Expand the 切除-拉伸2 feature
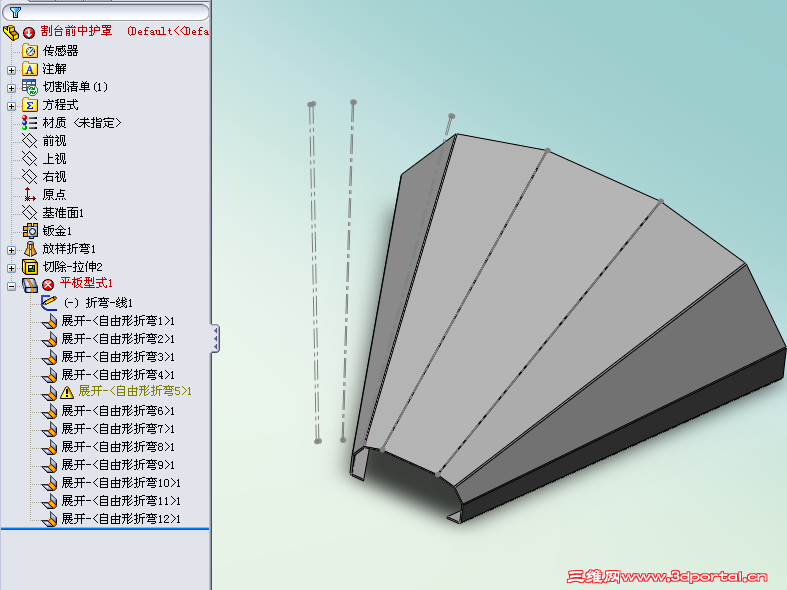Image resolution: width=787 pixels, height=590 pixels. [11, 268]
